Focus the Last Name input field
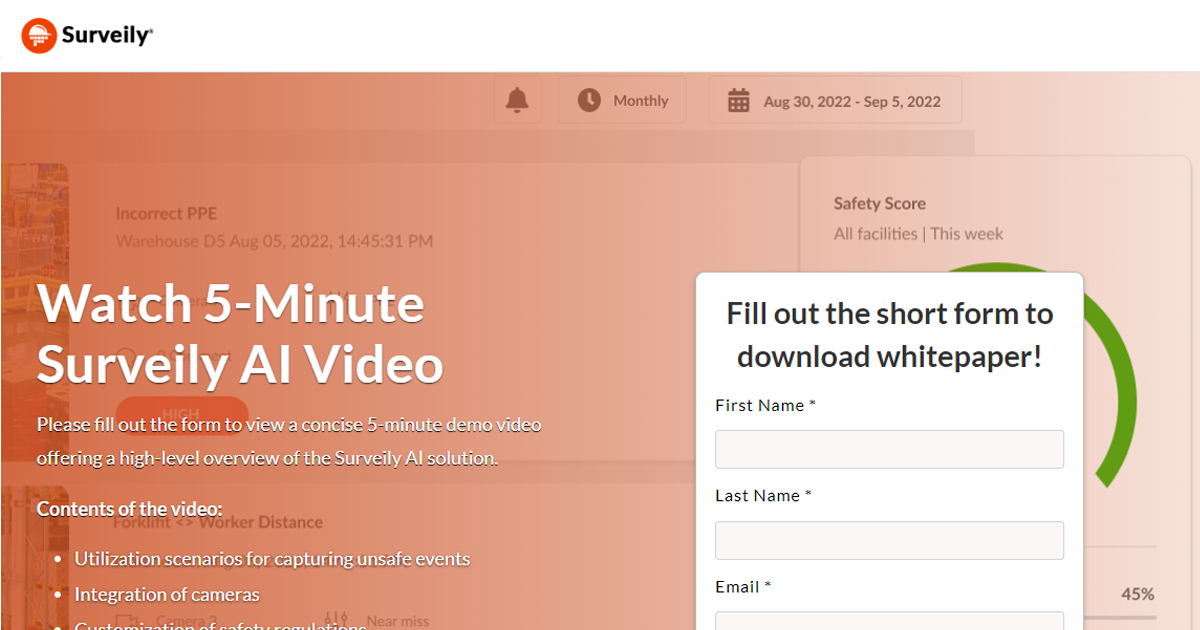Viewport: 1200px width, 630px height. pyautogui.click(x=889, y=540)
